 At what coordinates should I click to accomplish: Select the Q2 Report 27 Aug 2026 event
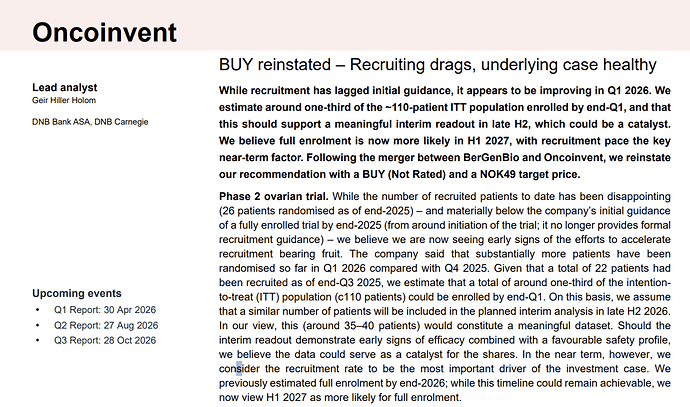click(106, 326)
